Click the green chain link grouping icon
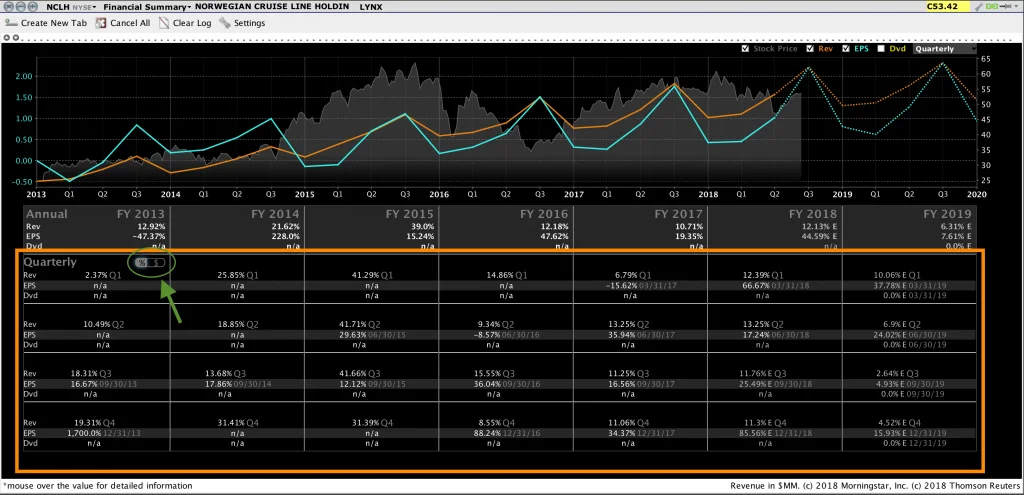 (991, 7)
